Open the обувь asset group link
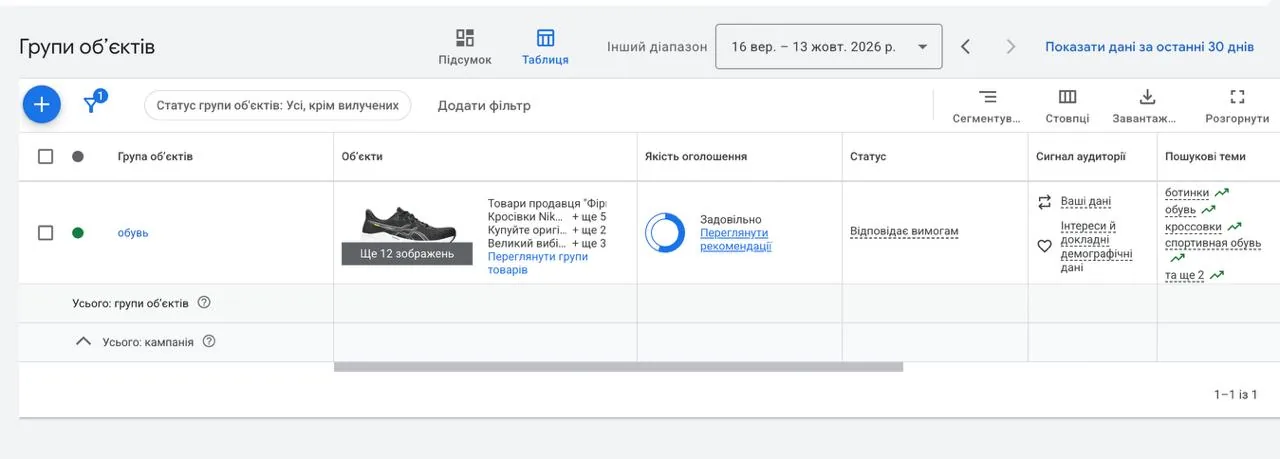 [133, 233]
